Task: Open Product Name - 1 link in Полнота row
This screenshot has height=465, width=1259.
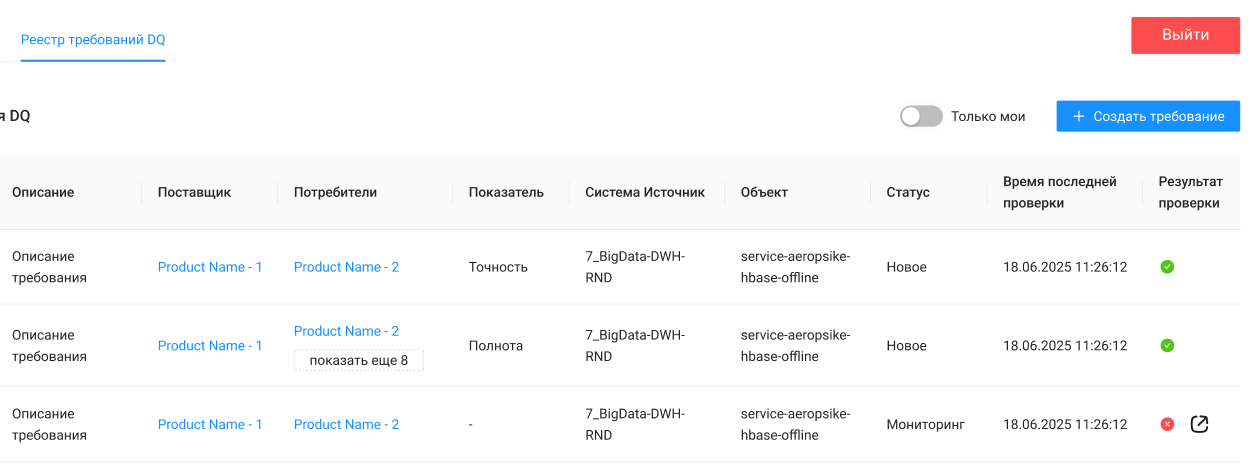Action: pyautogui.click(x=210, y=346)
